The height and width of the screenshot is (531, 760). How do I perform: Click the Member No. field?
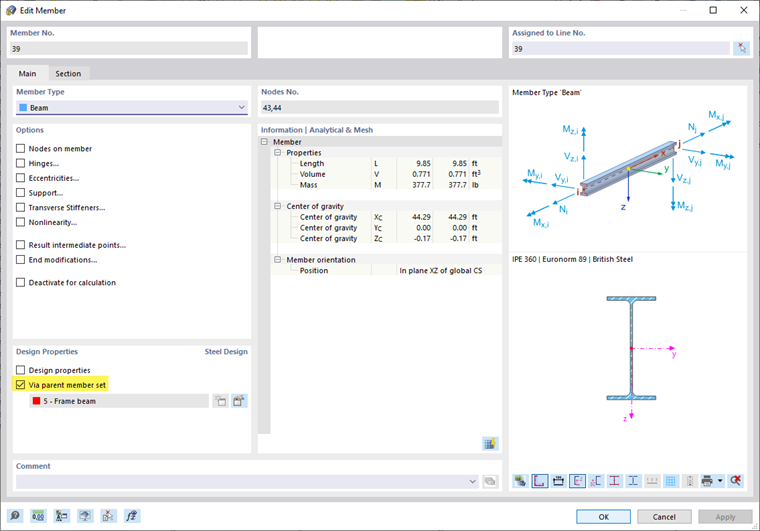129,48
